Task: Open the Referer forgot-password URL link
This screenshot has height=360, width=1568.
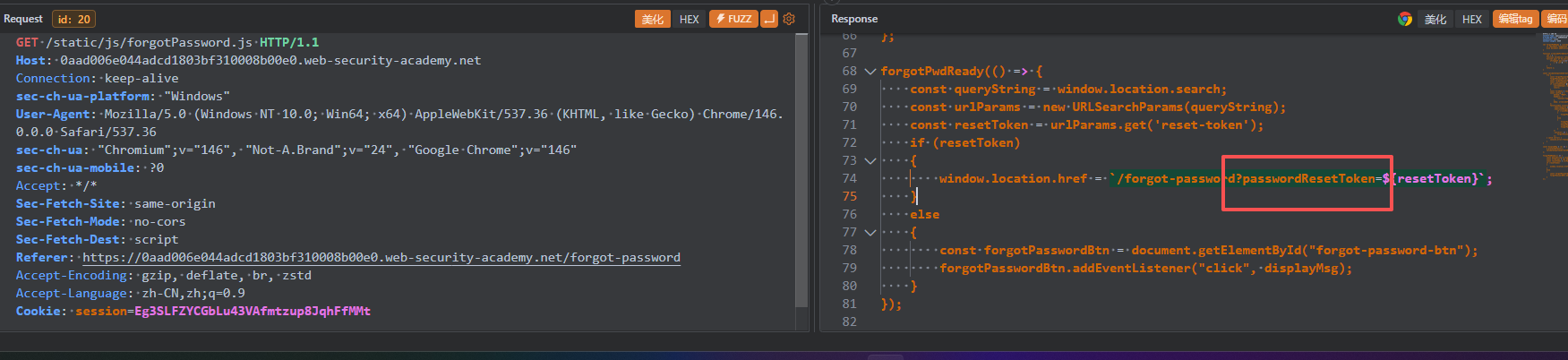Action: (x=381, y=258)
